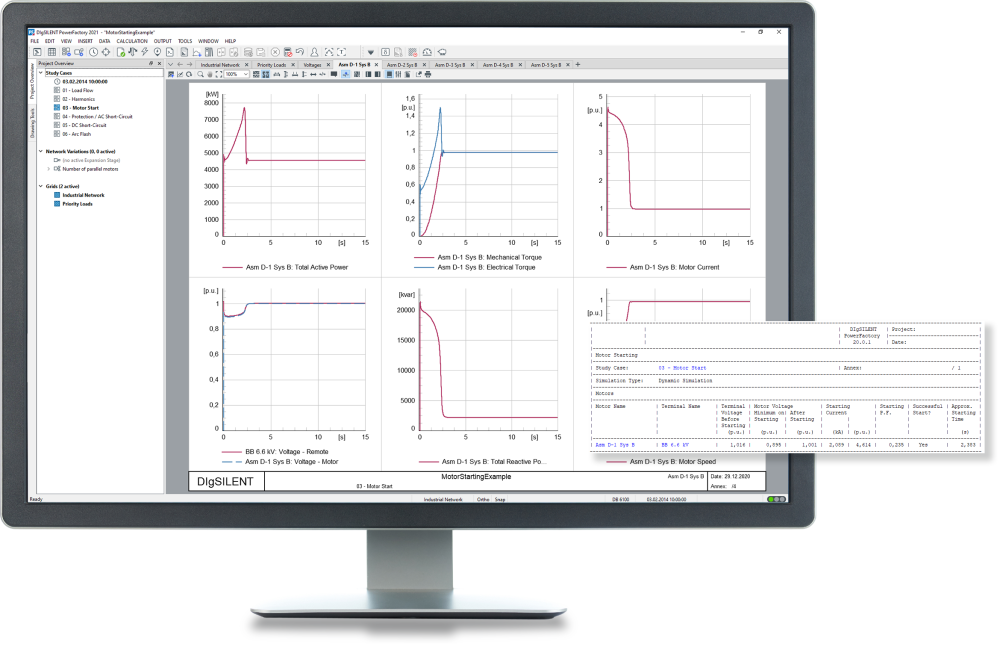Open the OUTPUT menu
Viewport: 1000px width, 667px height.
click(x=163, y=41)
